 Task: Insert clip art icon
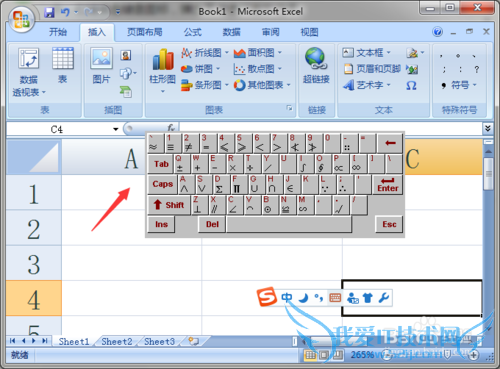click(126, 55)
